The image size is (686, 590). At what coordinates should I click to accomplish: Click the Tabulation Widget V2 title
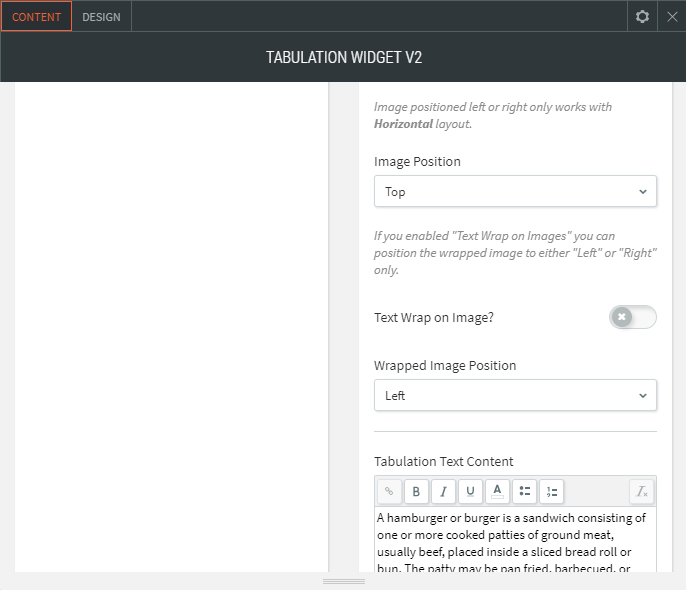pyautogui.click(x=343, y=57)
